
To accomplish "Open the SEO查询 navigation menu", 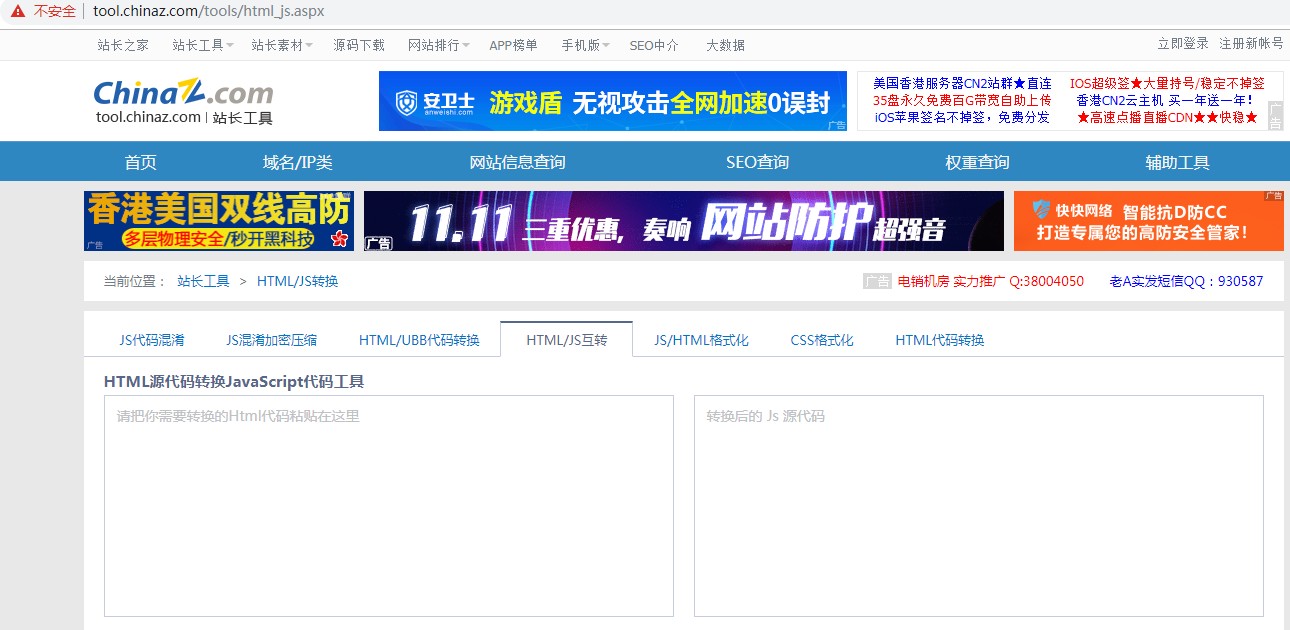I will pyautogui.click(x=757, y=162).
